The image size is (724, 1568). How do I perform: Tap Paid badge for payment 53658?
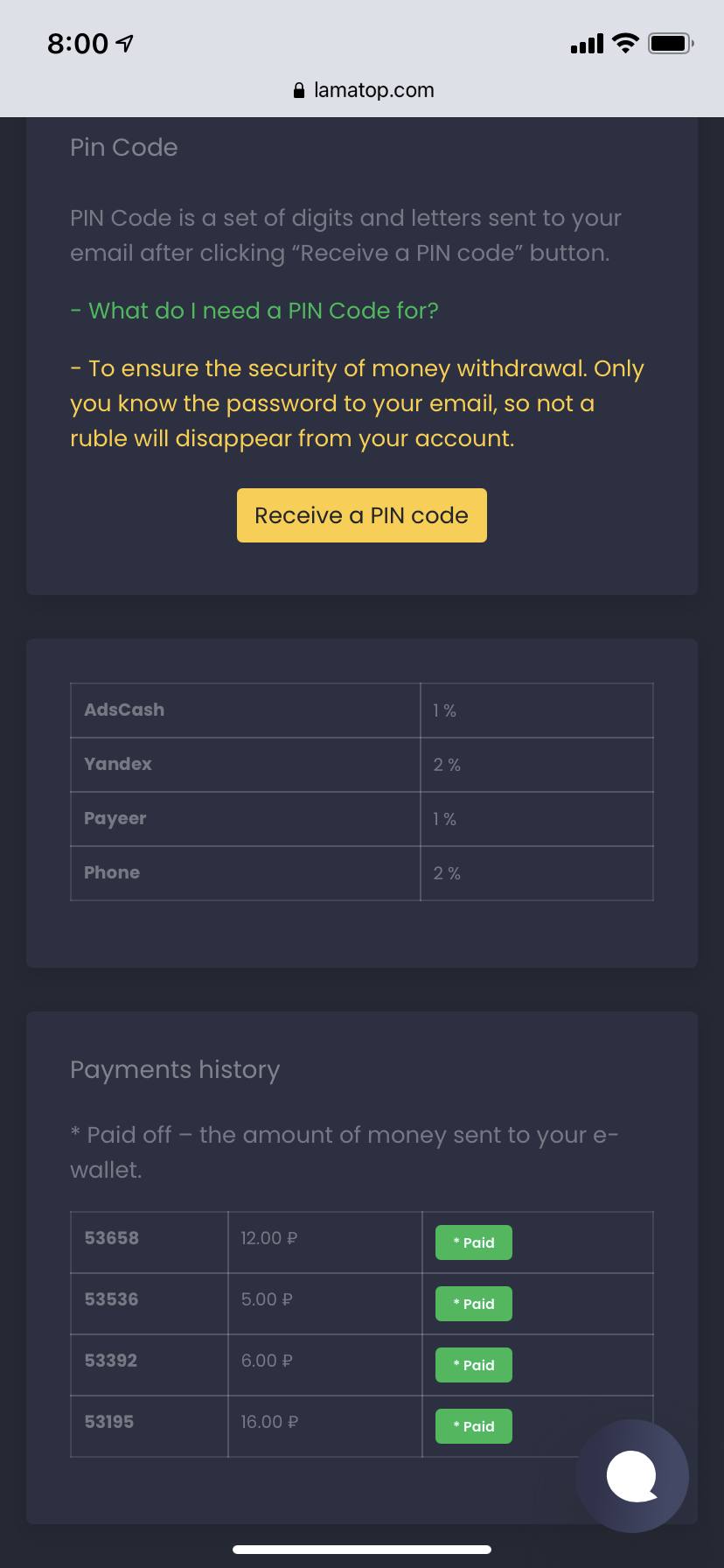coord(474,1242)
